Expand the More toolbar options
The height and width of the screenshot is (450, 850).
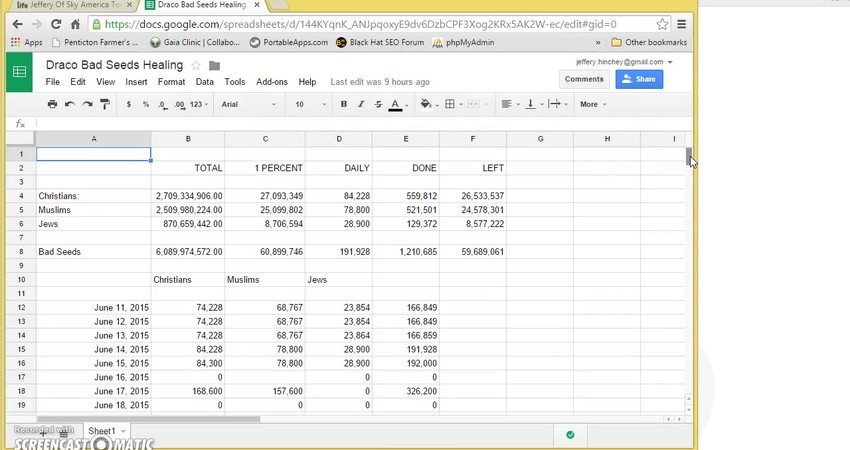coord(592,104)
